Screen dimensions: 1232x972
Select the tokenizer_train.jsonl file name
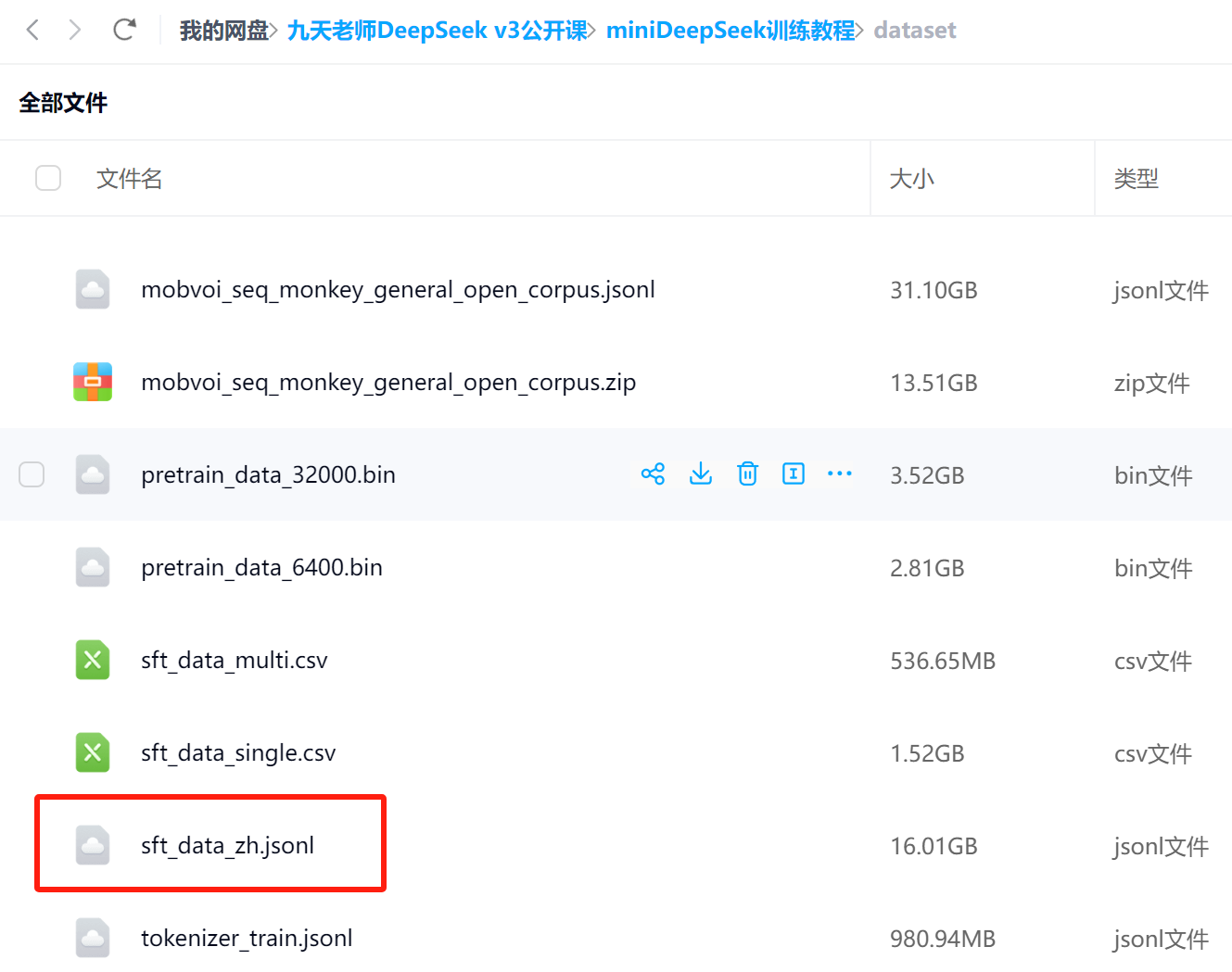(247, 939)
